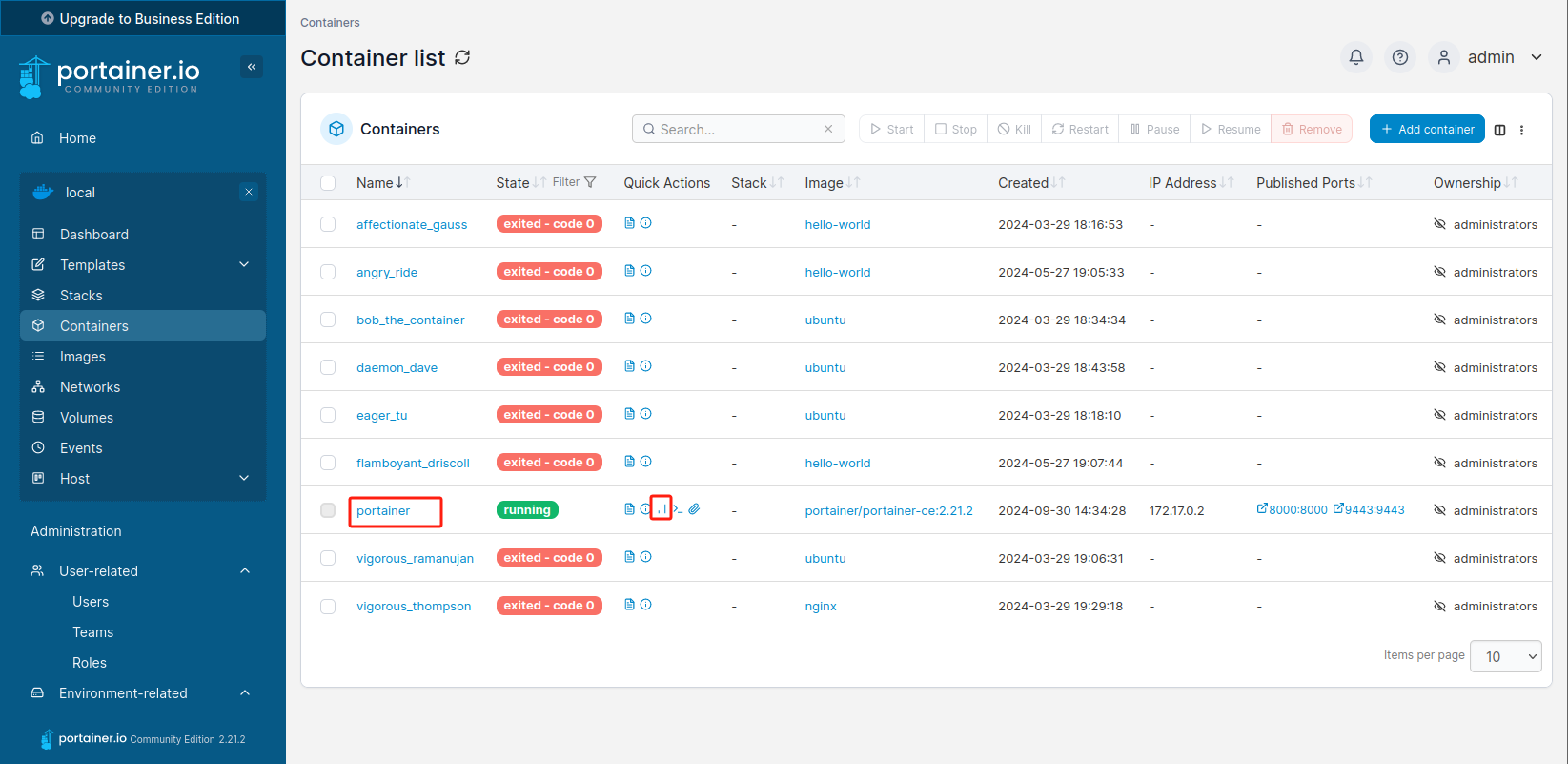The image size is (1568, 764).
Task: Navigate to Images
Action: [x=83, y=357]
